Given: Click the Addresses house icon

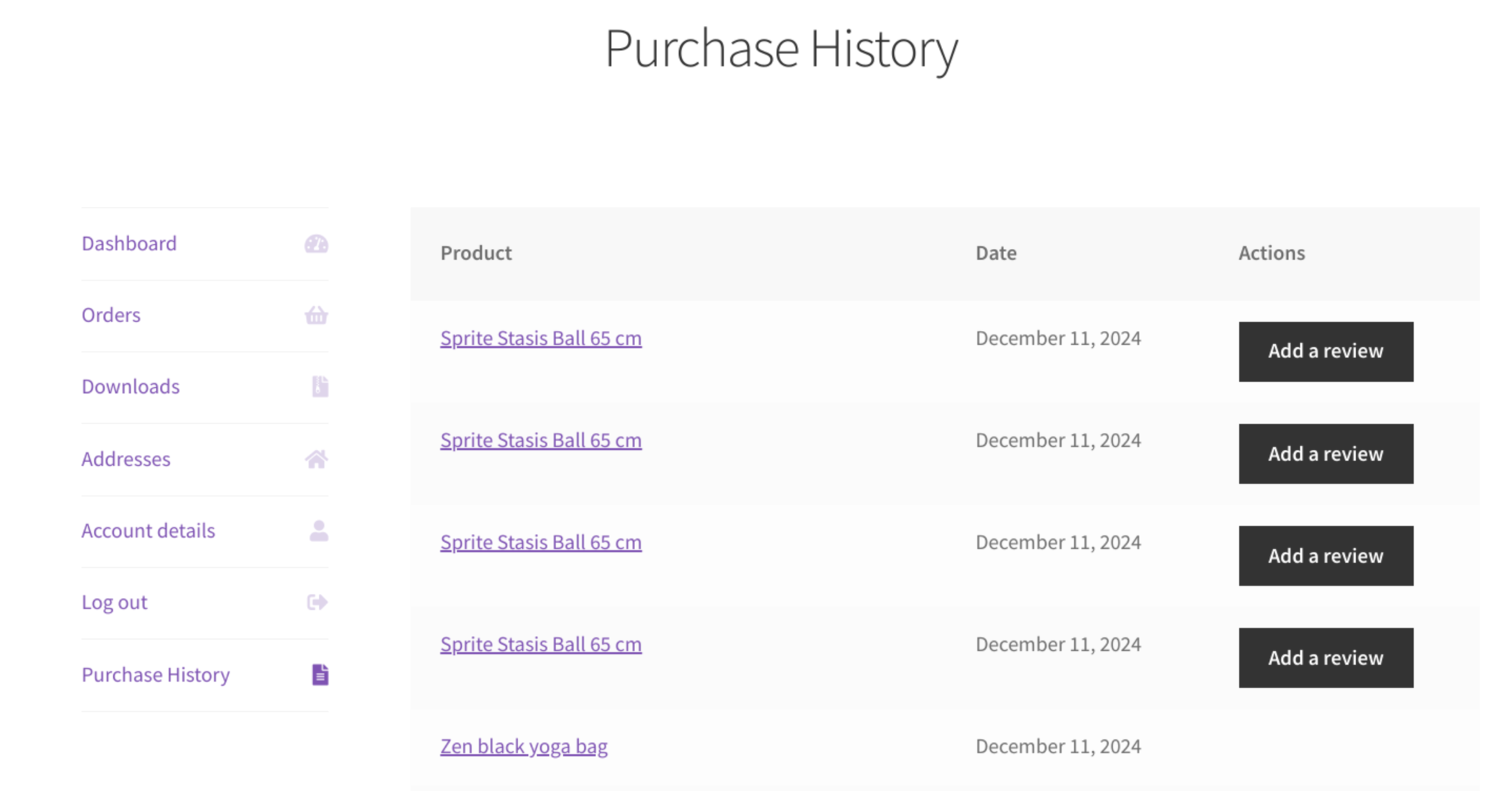Looking at the screenshot, I should pos(316,459).
